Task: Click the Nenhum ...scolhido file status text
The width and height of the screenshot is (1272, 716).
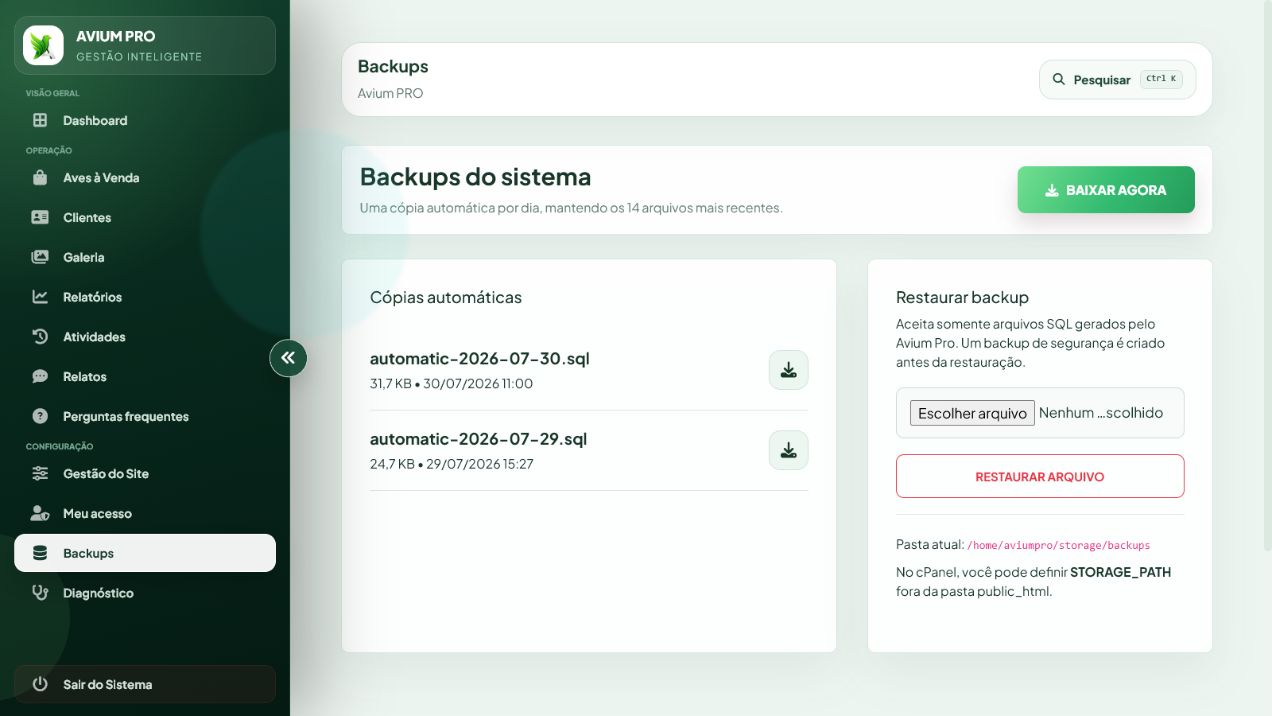Action: point(1101,413)
